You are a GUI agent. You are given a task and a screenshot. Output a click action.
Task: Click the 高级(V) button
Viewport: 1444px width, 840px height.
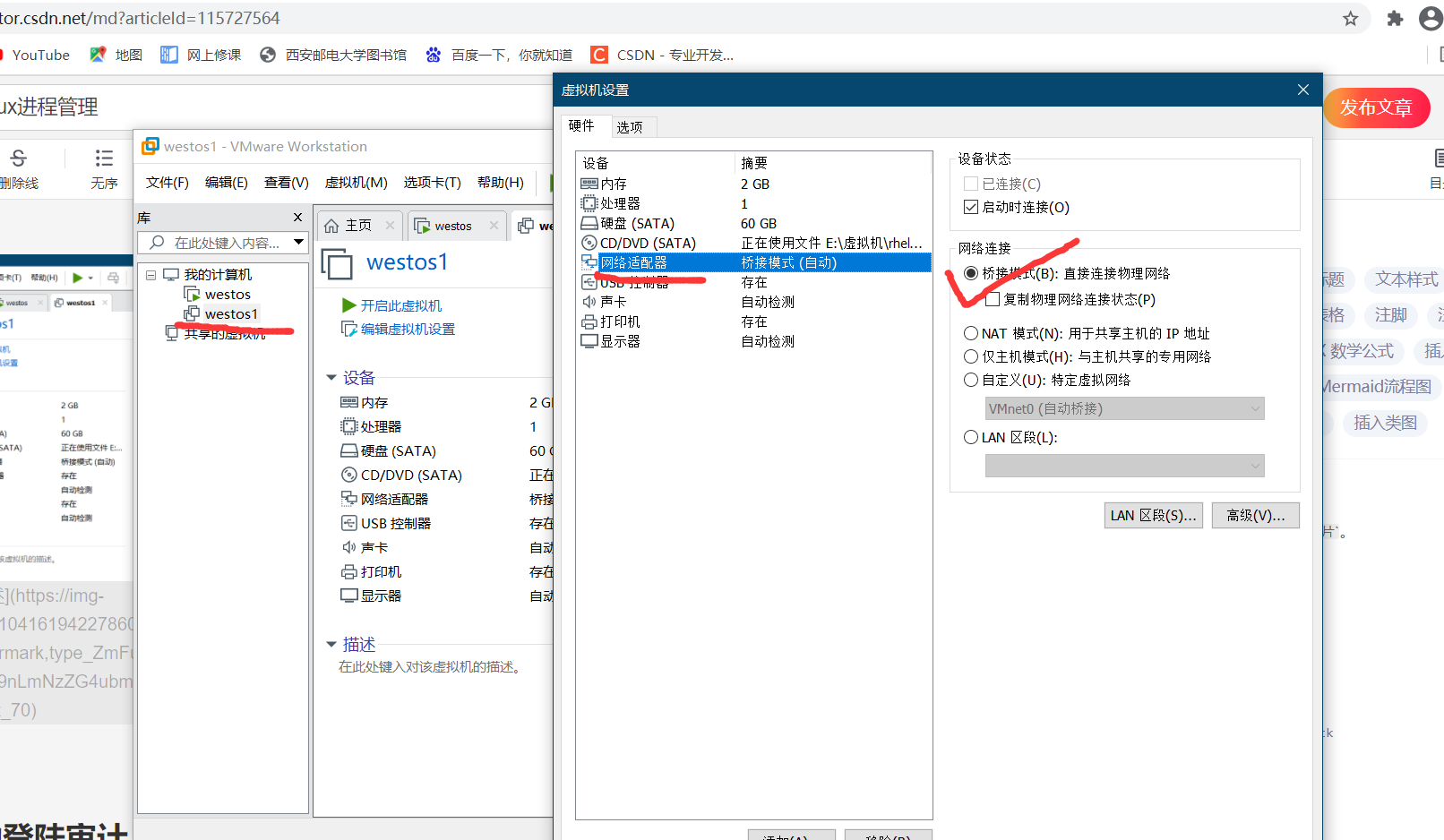point(1254,515)
